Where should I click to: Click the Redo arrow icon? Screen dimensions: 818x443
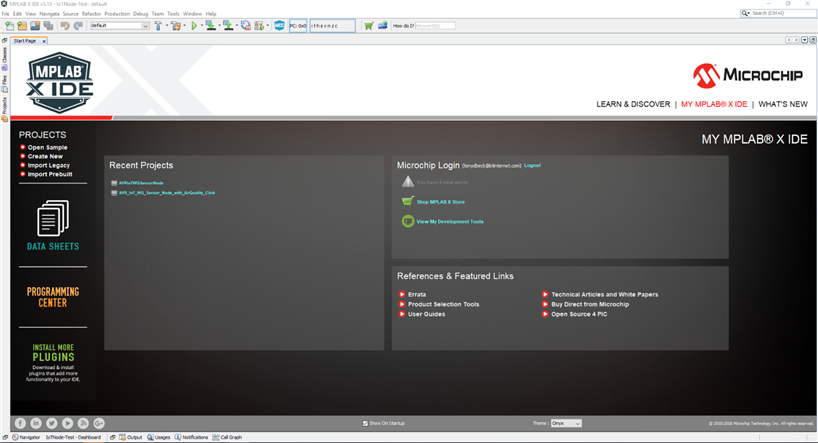tap(78, 26)
